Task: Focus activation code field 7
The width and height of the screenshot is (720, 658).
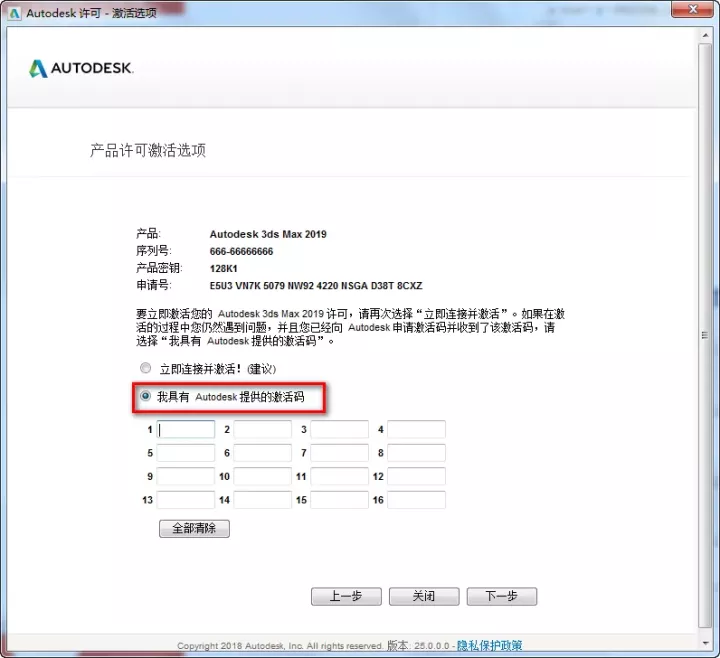Action: [339, 453]
